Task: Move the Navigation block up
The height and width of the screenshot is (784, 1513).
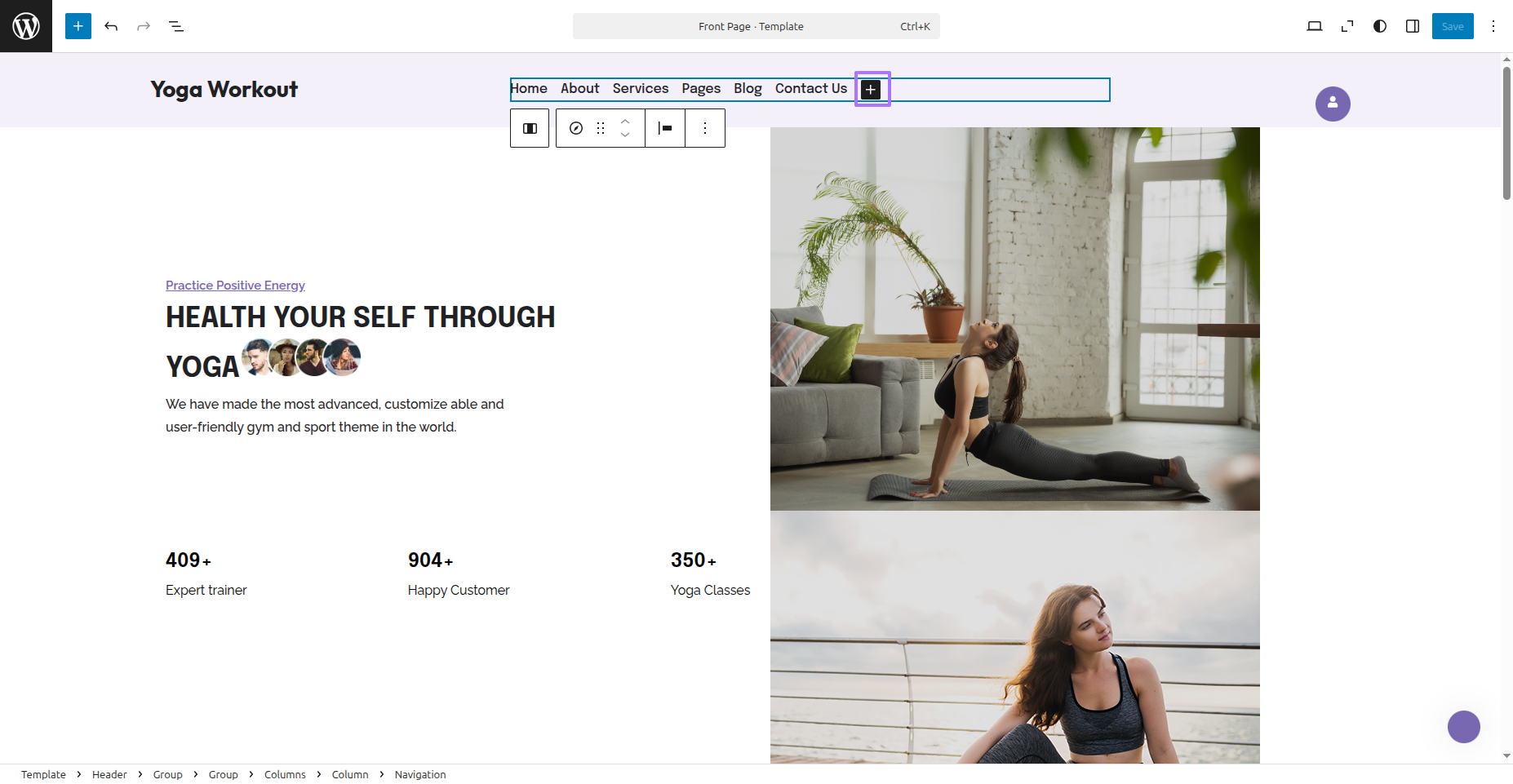Action: coord(625,122)
